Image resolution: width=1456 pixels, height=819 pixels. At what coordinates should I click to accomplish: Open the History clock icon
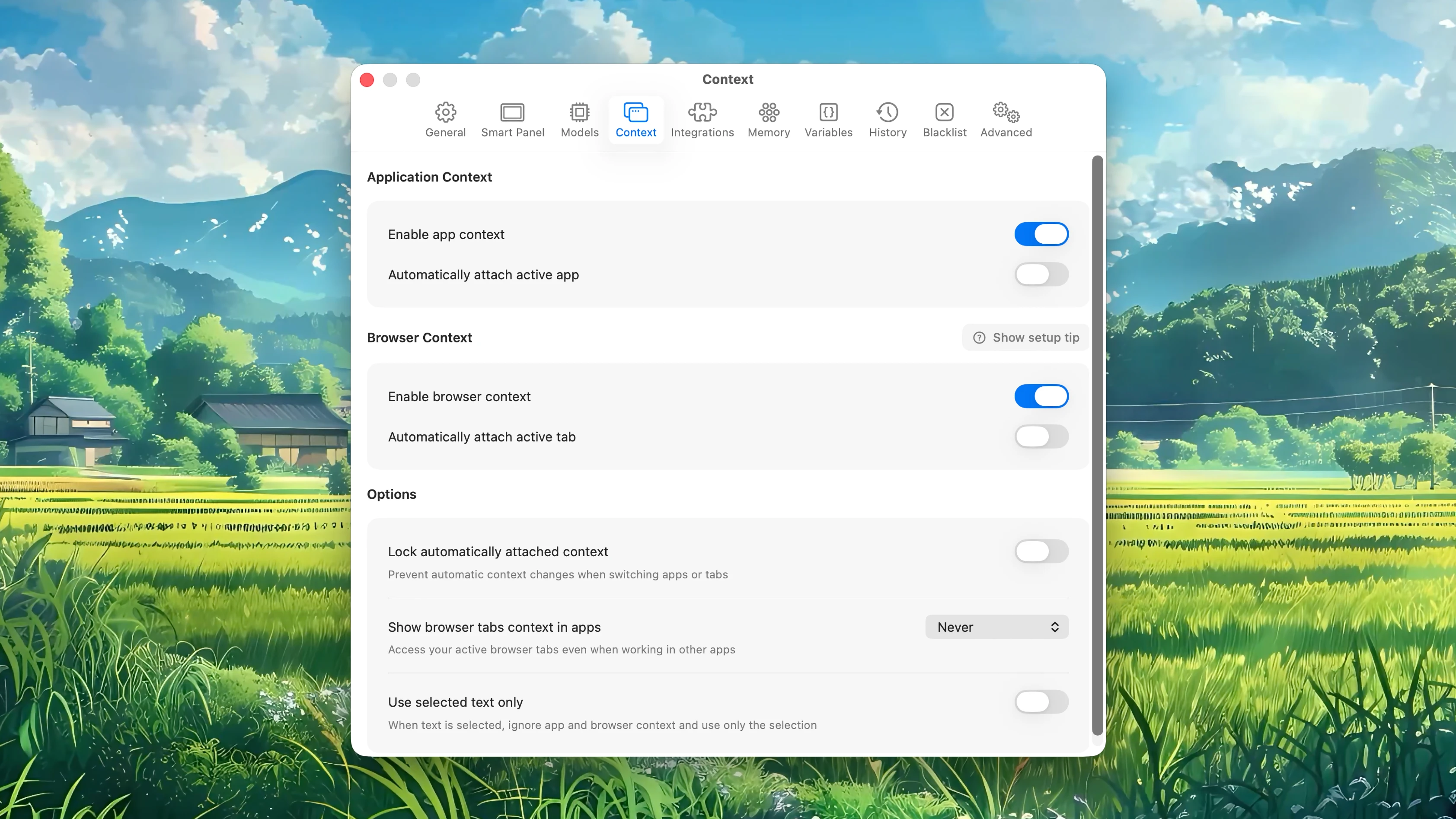888,119
